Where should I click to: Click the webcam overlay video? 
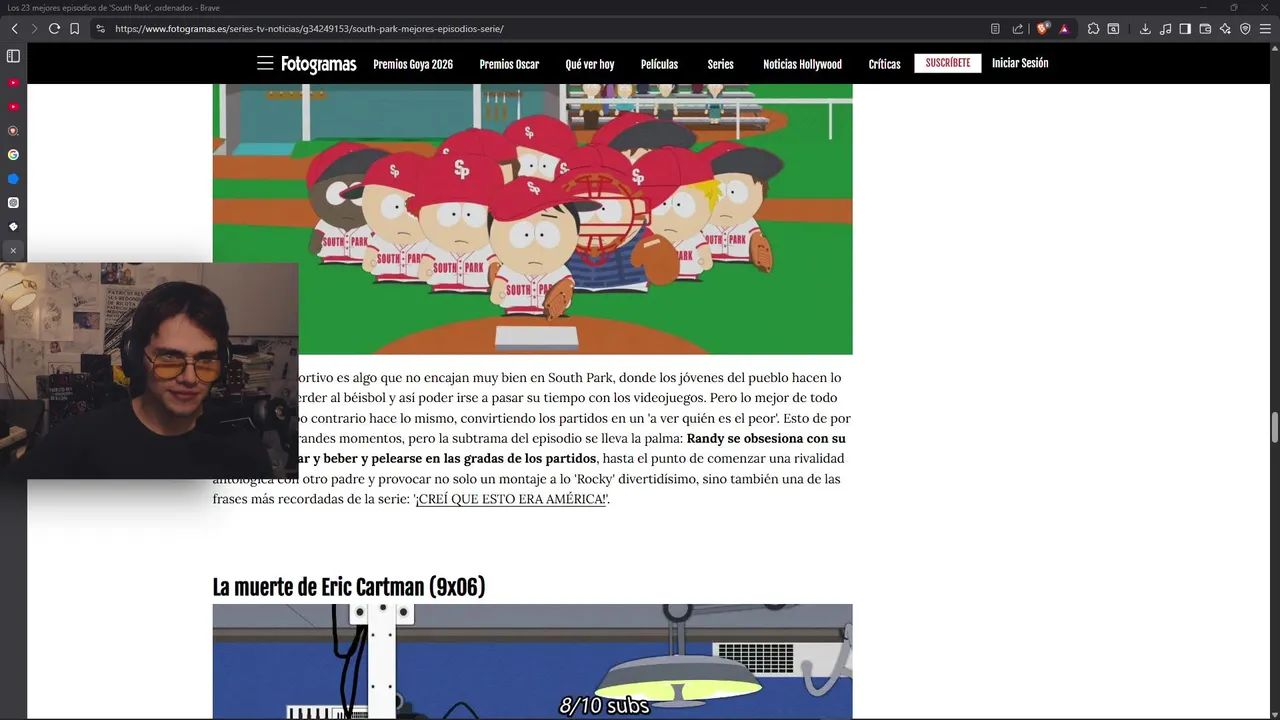149,371
